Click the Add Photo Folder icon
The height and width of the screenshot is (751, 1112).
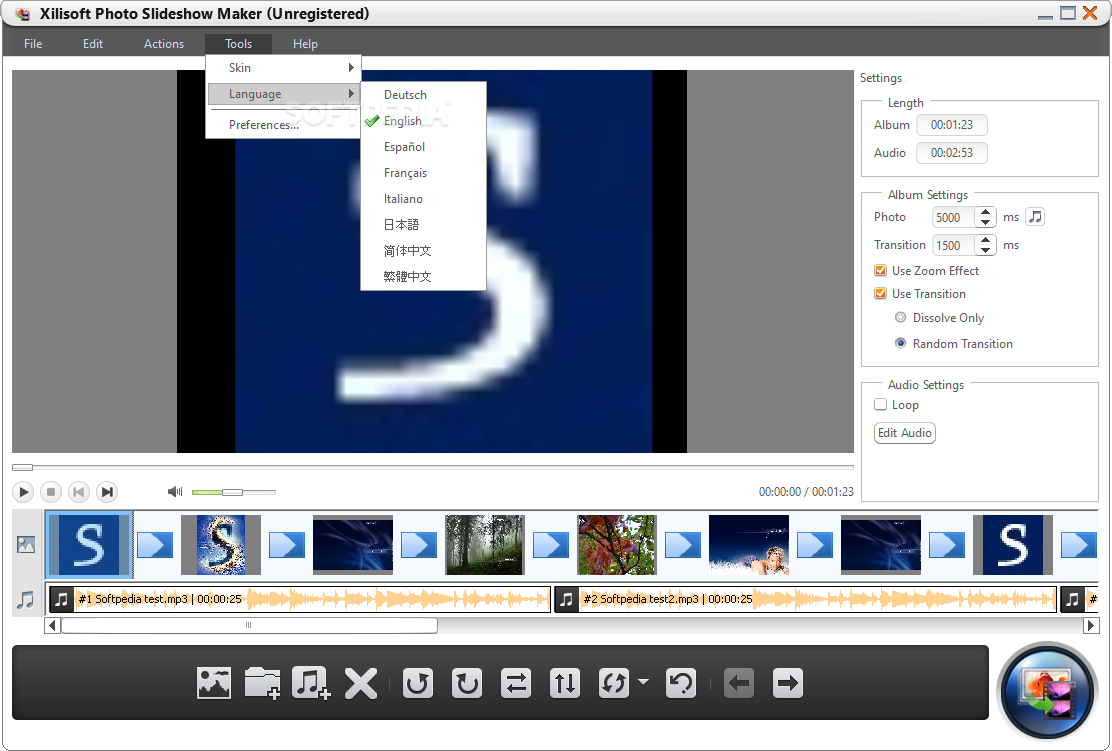[x=262, y=684]
